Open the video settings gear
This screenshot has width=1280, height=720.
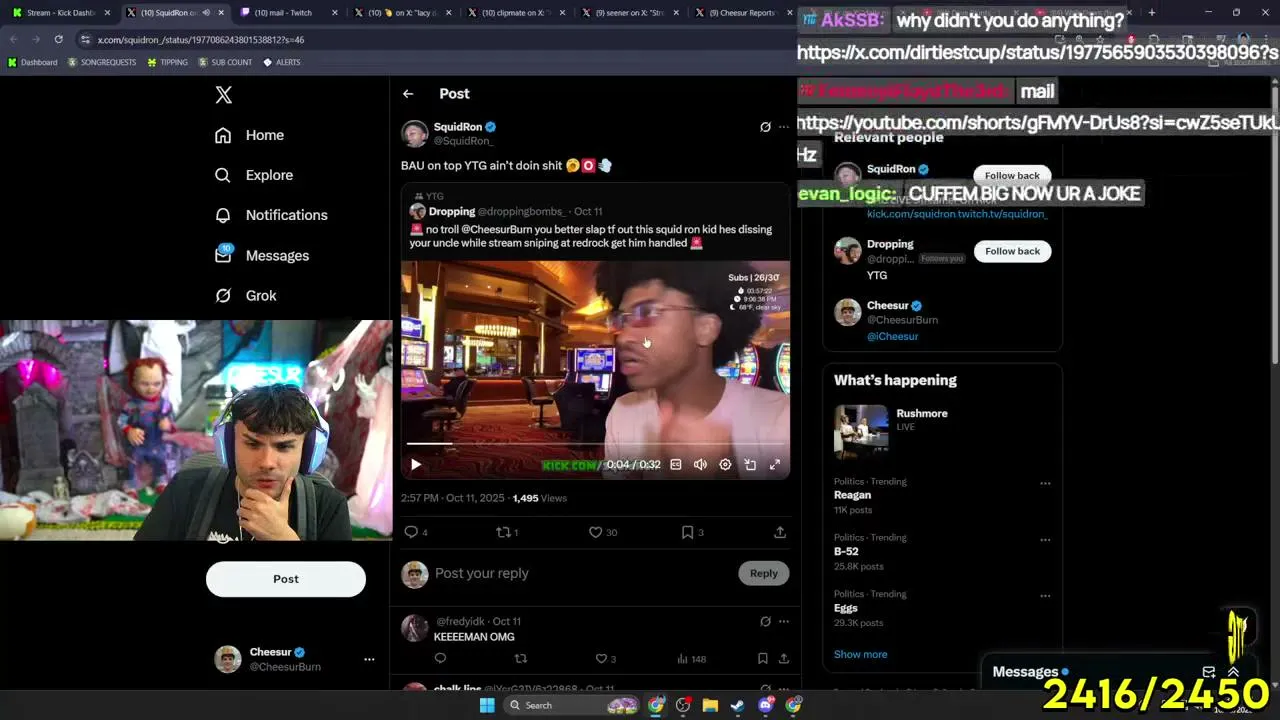click(725, 464)
